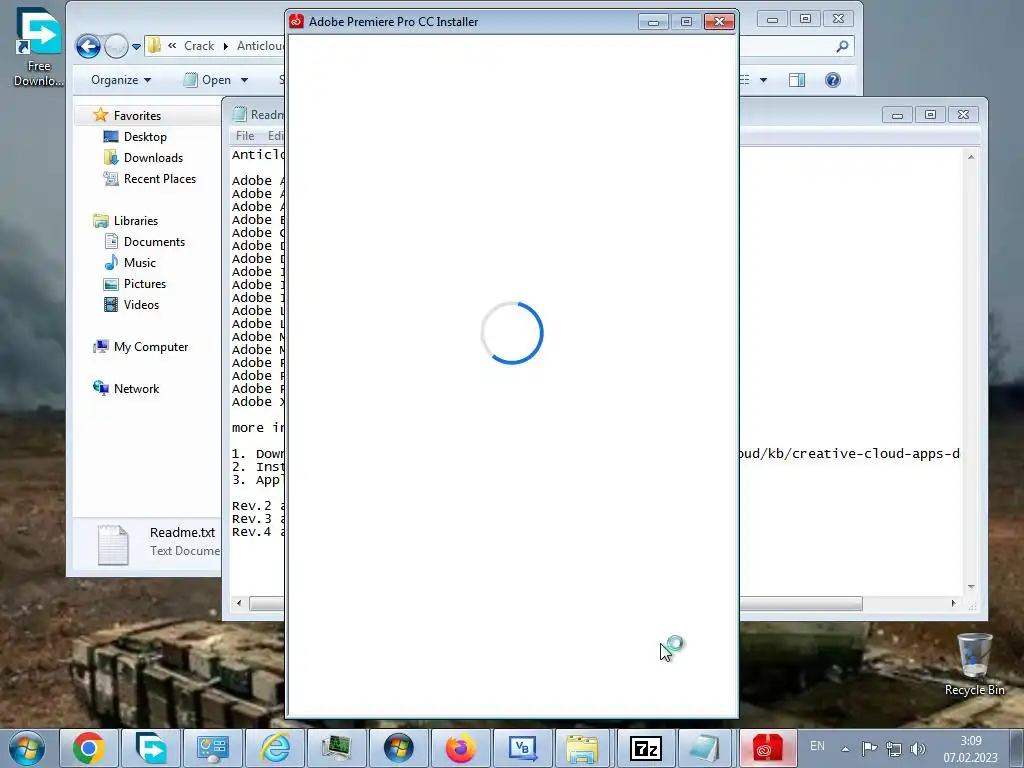Open the system monitor taskbar icon
The height and width of the screenshot is (768, 1024).
[x=336, y=748]
